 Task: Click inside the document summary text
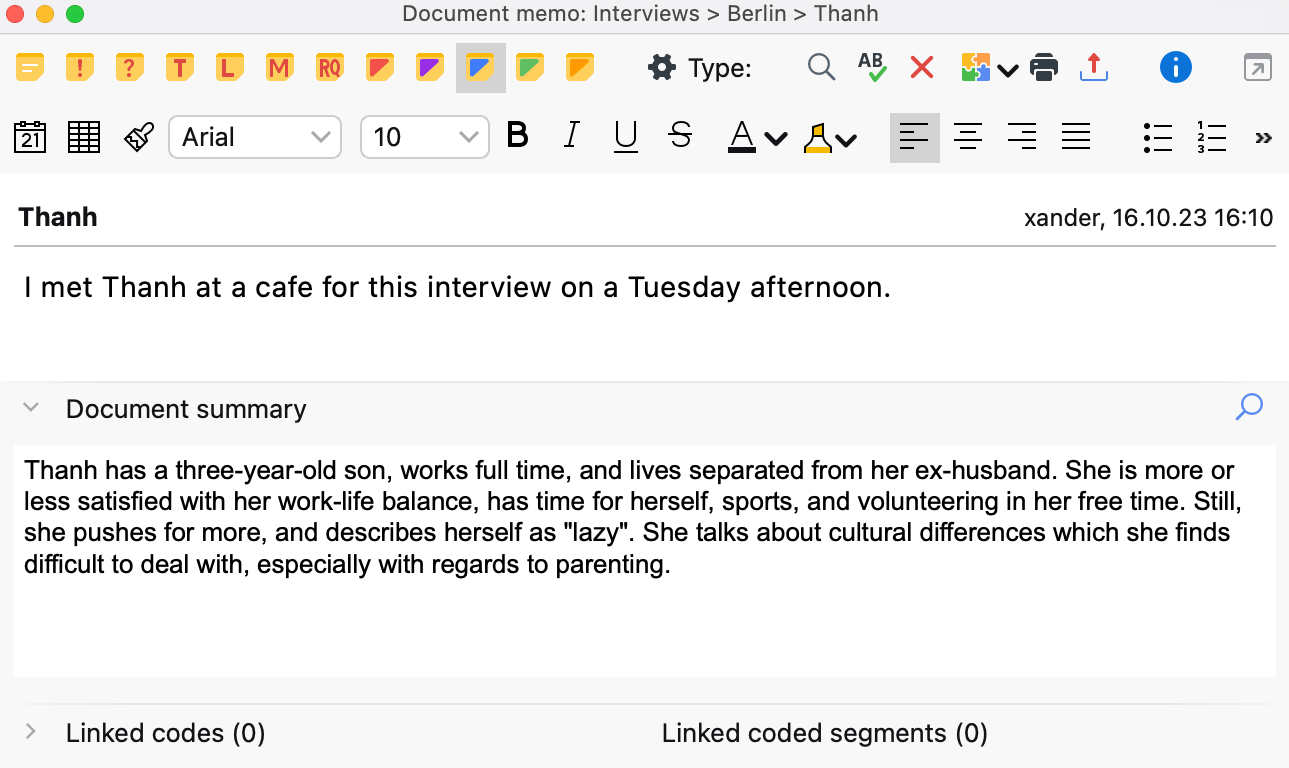pyautogui.click(x=645, y=560)
